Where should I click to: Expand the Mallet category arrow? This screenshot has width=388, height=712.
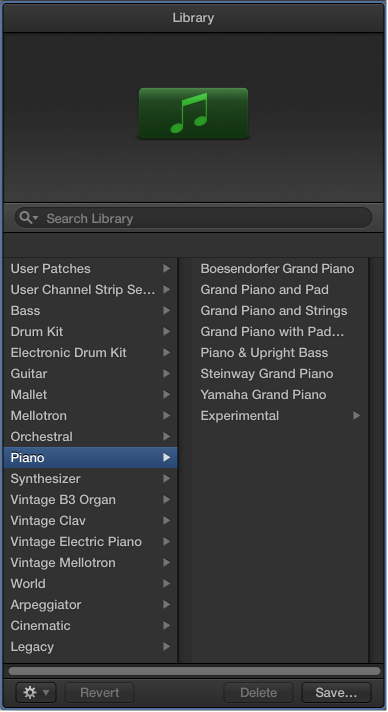(x=167, y=394)
